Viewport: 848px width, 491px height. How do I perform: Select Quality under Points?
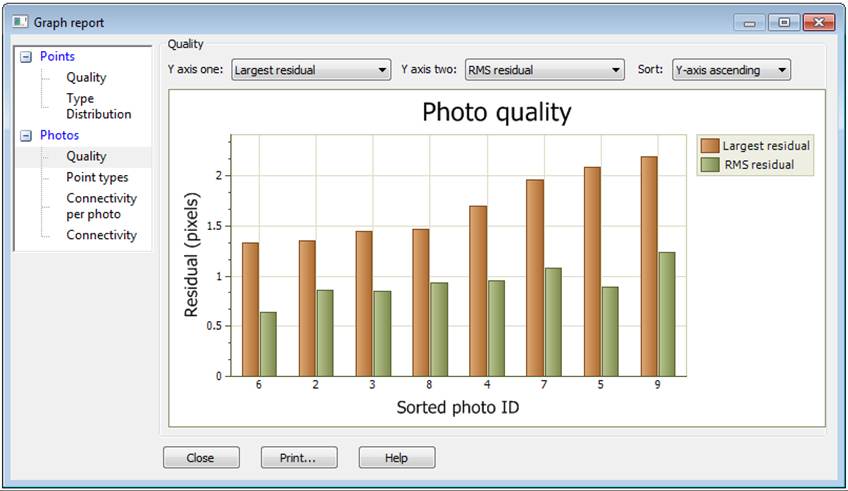[86, 77]
